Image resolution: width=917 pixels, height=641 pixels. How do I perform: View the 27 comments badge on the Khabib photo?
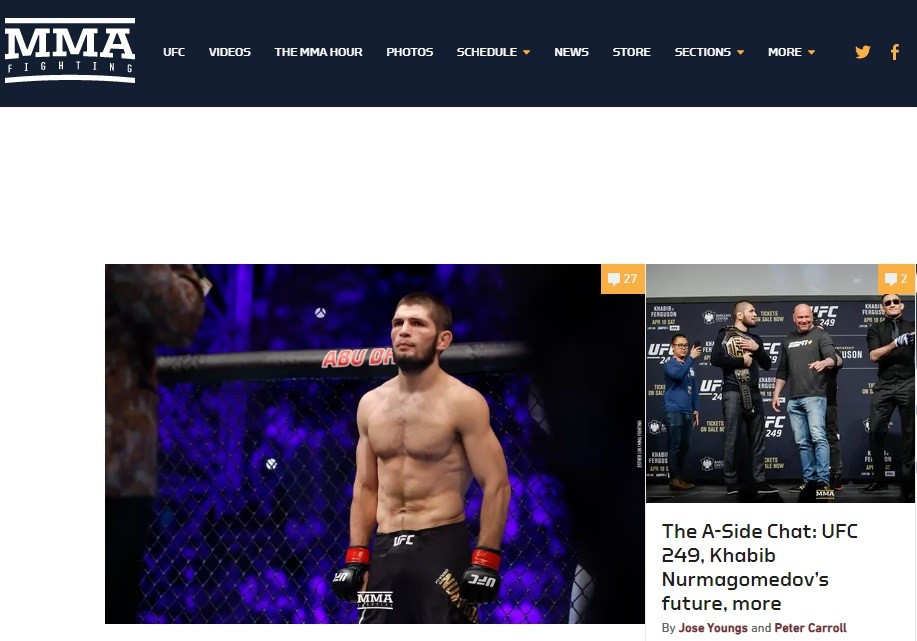click(623, 279)
